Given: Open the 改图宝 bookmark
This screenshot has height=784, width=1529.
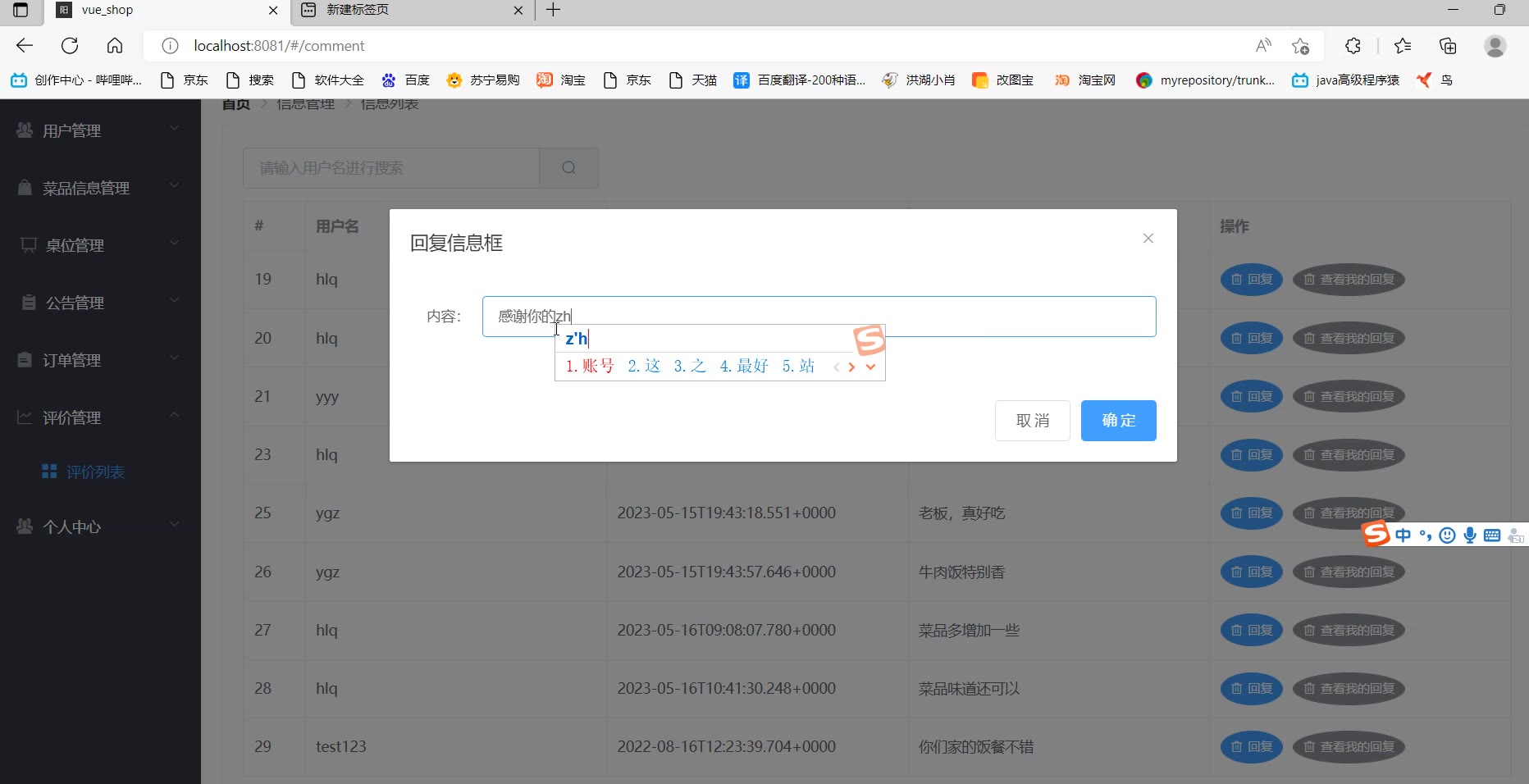Looking at the screenshot, I should [1002, 80].
